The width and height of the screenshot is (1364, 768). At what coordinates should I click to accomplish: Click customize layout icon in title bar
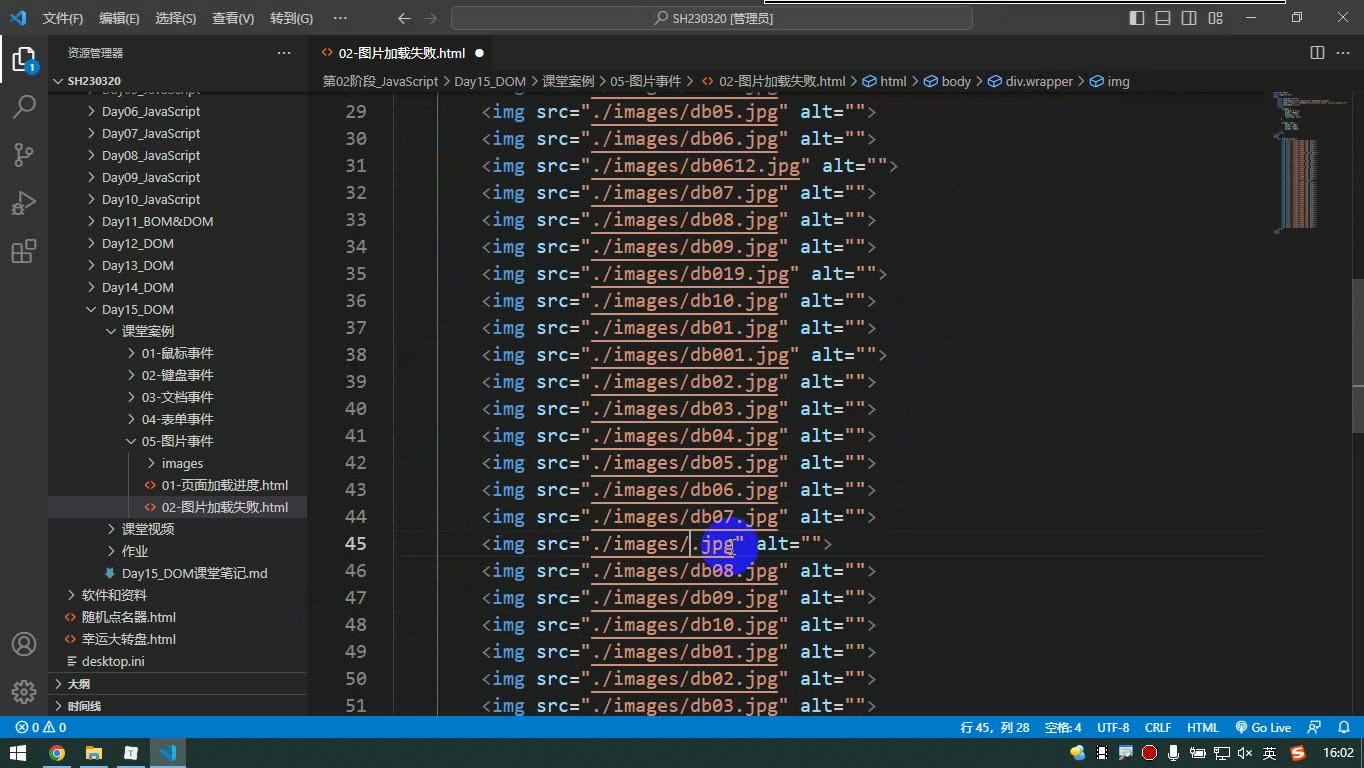click(x=1215, y=18)
